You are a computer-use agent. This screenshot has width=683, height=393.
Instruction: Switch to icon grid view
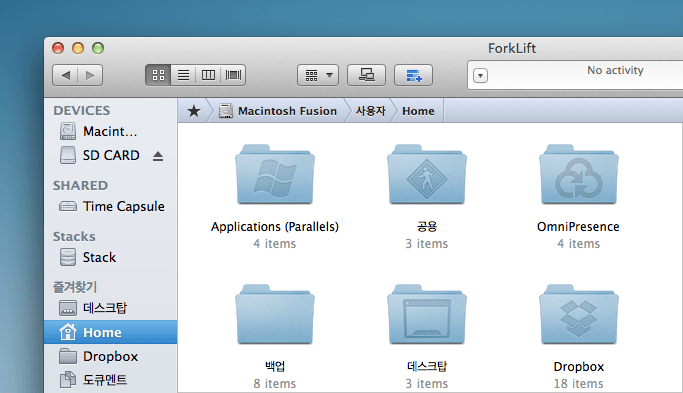pos(158,75)
